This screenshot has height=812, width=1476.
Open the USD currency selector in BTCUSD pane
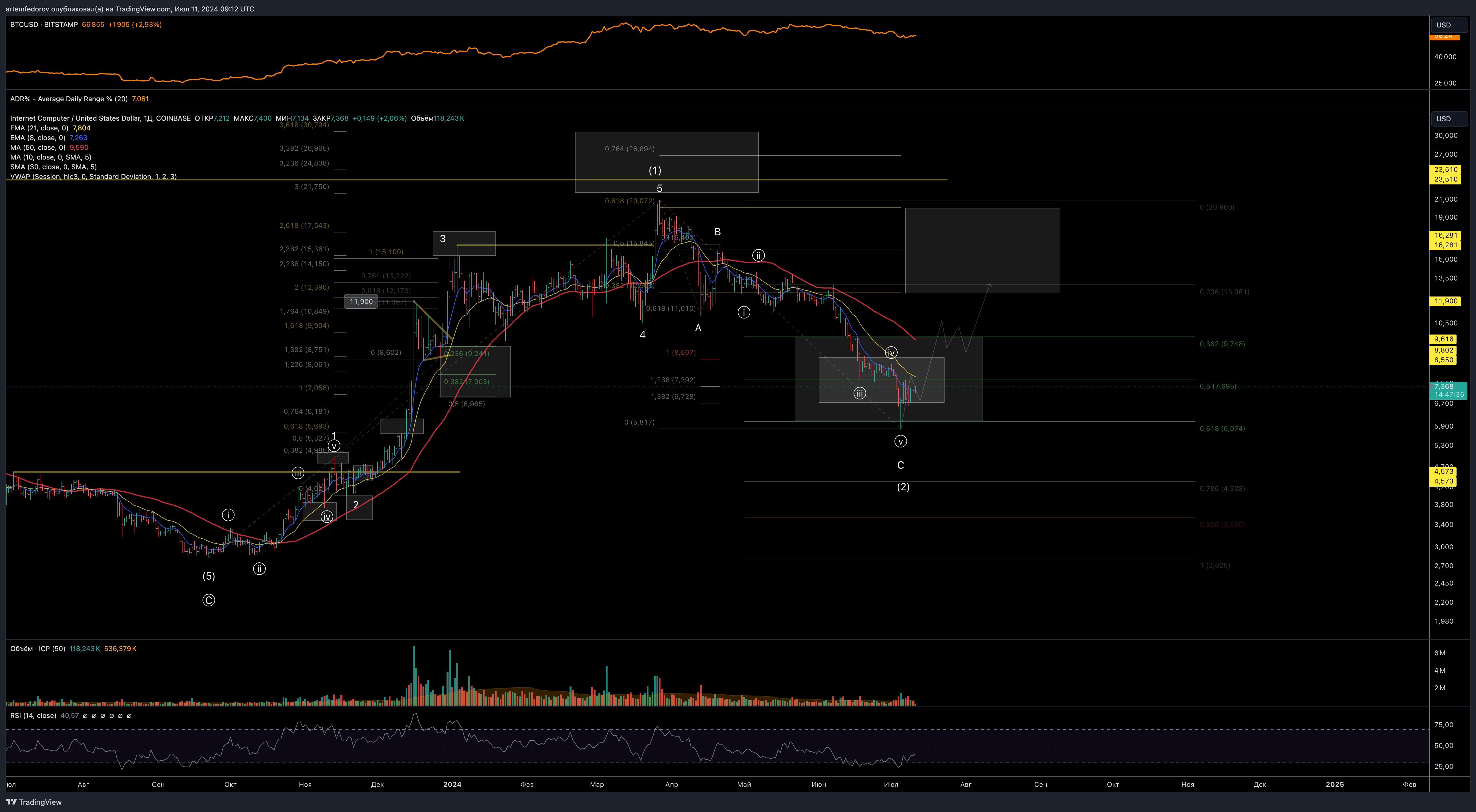[1449, 25]
